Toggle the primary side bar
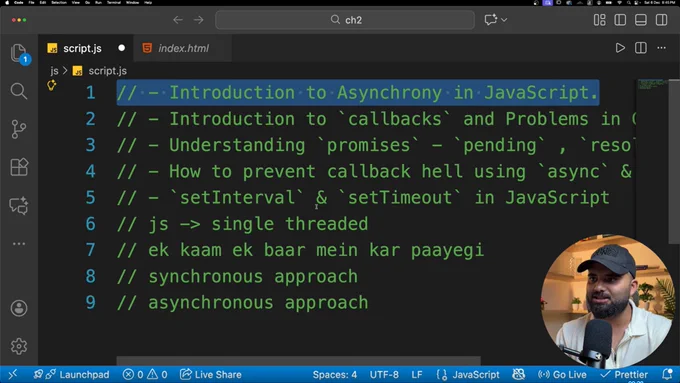This screenshot has width=680, height=383. coord(620,20)
